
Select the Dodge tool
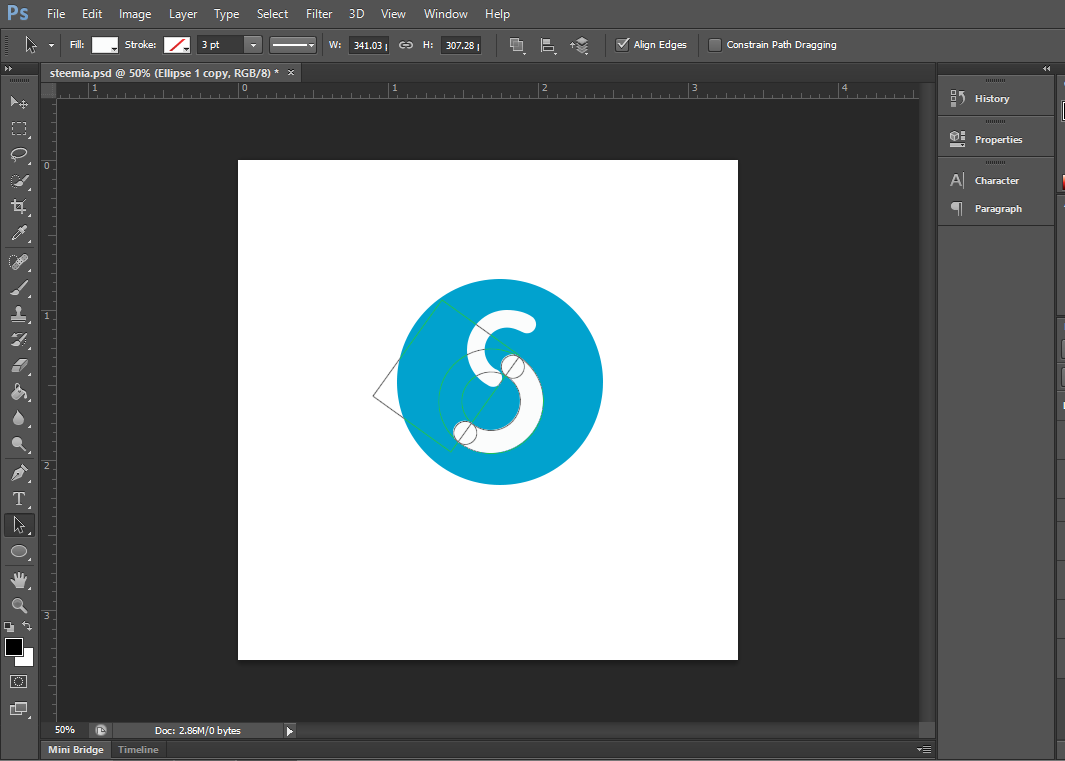click(19, 444)
